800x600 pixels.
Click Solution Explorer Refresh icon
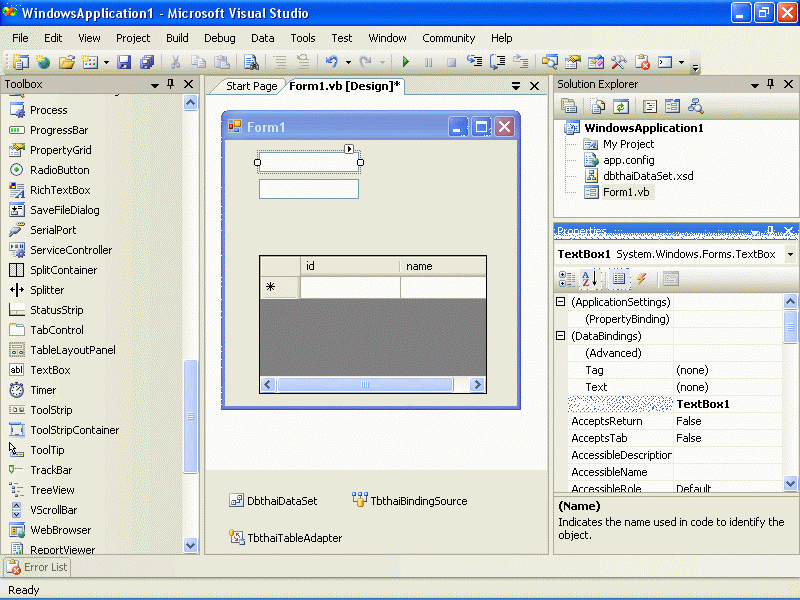[621, 106]
